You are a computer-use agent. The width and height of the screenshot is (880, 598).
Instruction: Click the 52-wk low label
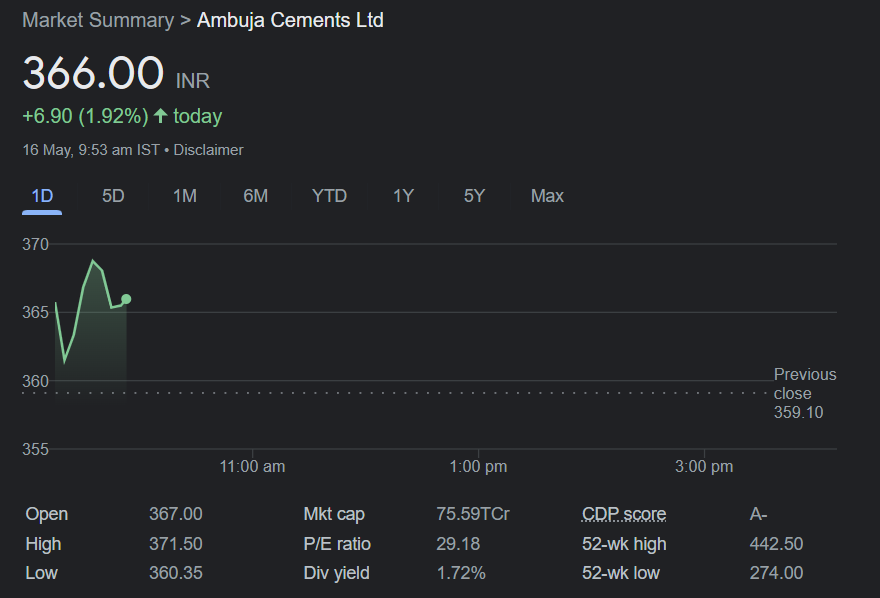(621, 573)
